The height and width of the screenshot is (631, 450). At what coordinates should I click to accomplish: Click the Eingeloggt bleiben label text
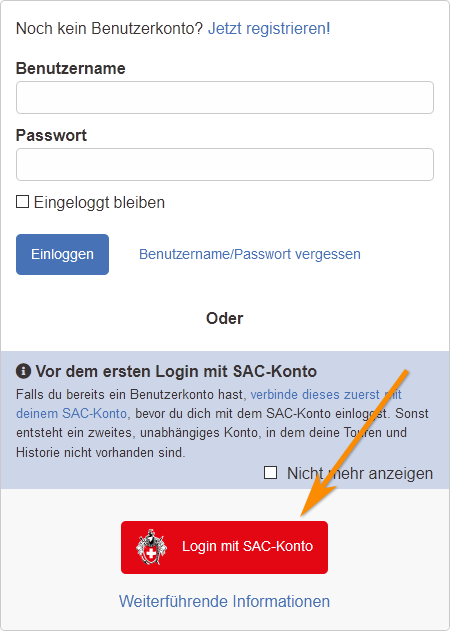(99, 202)
